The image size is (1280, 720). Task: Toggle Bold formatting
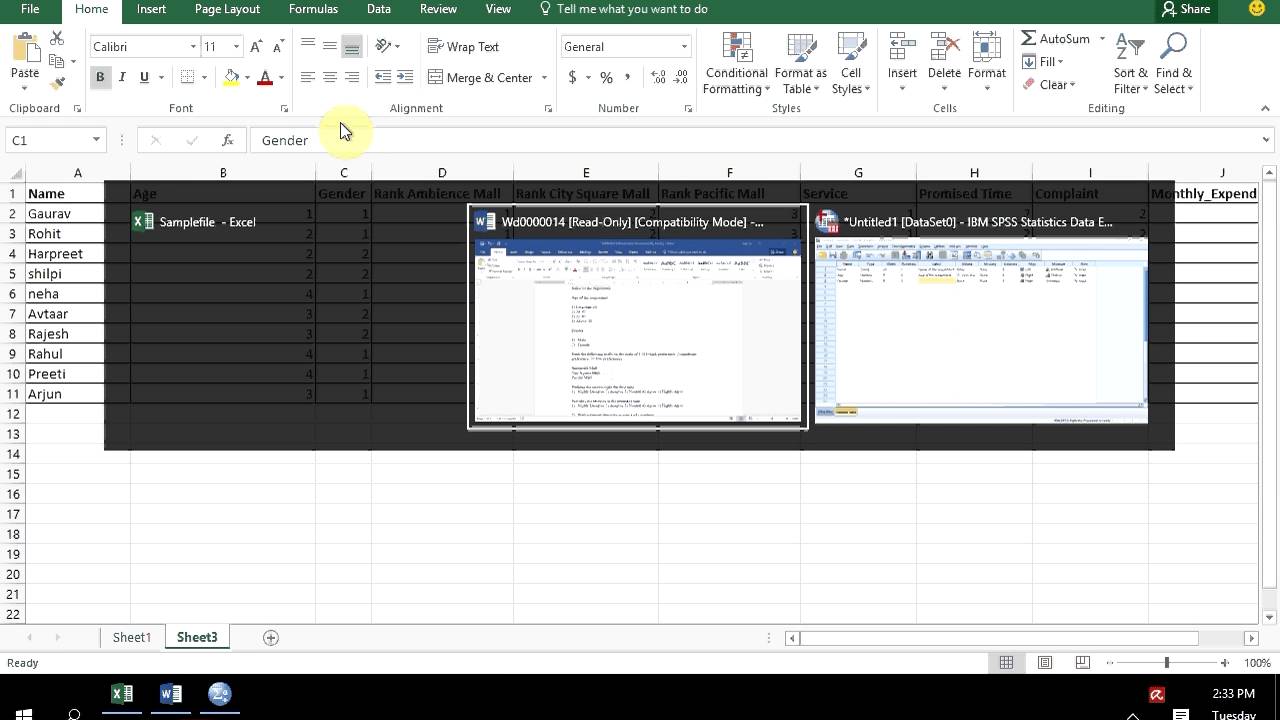100,77
